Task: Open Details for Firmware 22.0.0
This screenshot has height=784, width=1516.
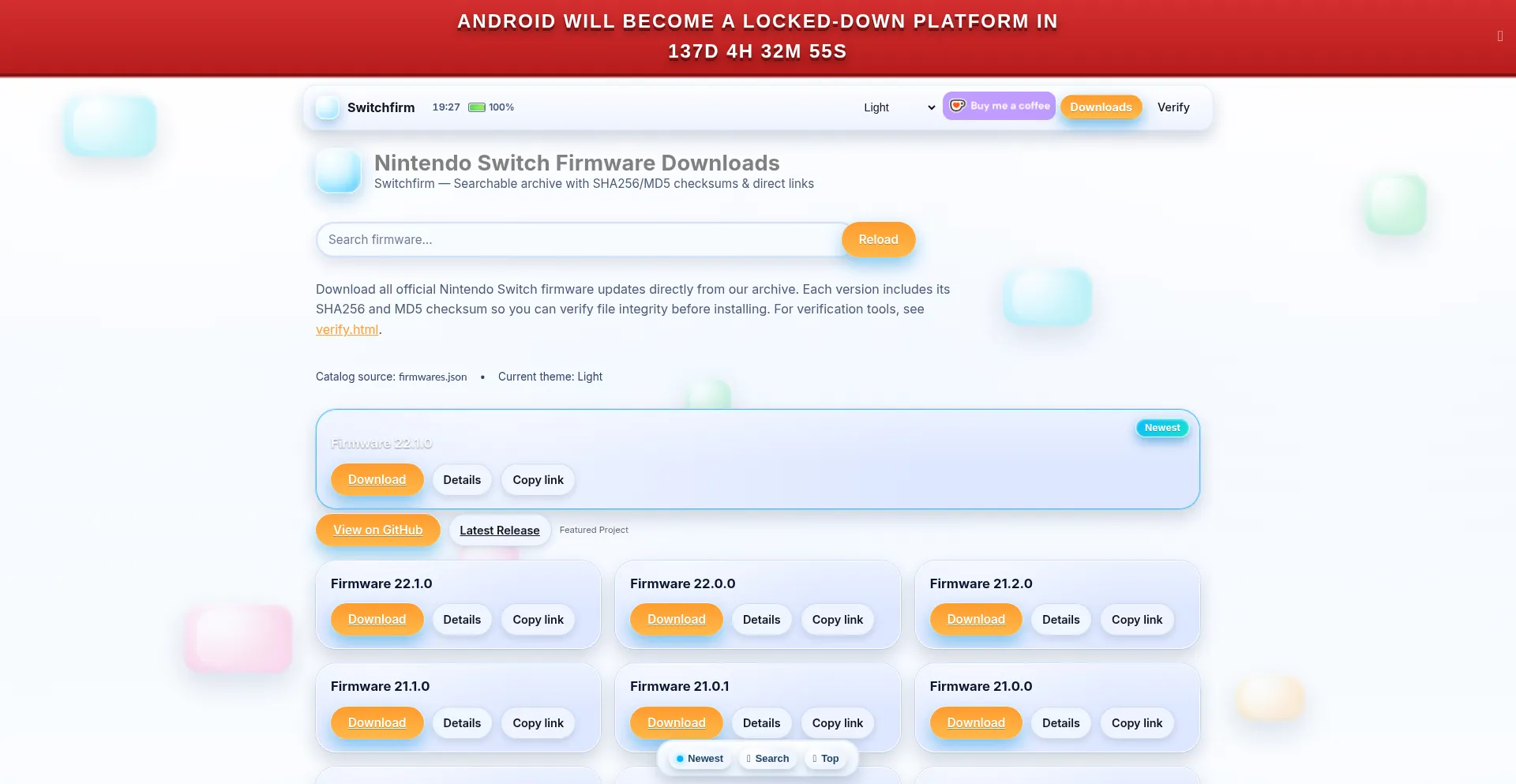Action: [x=761, y=620]
